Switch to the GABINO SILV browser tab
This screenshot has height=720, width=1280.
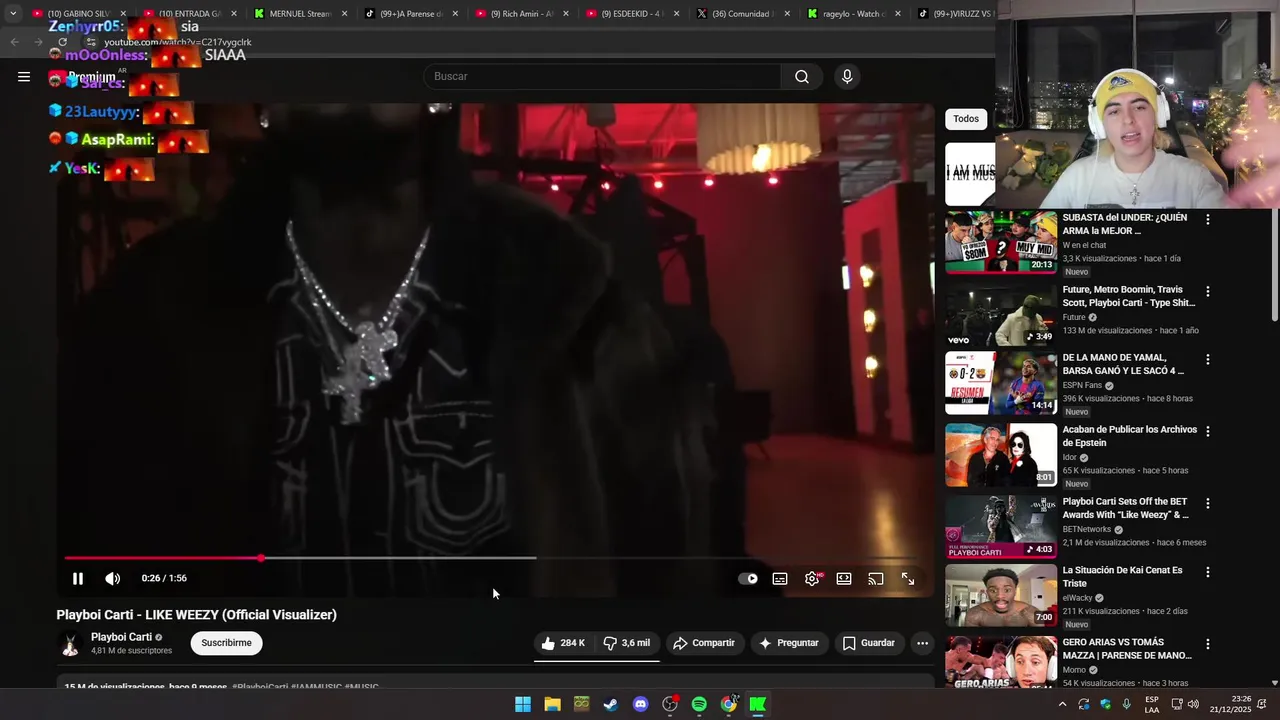[x=78, y=14]
